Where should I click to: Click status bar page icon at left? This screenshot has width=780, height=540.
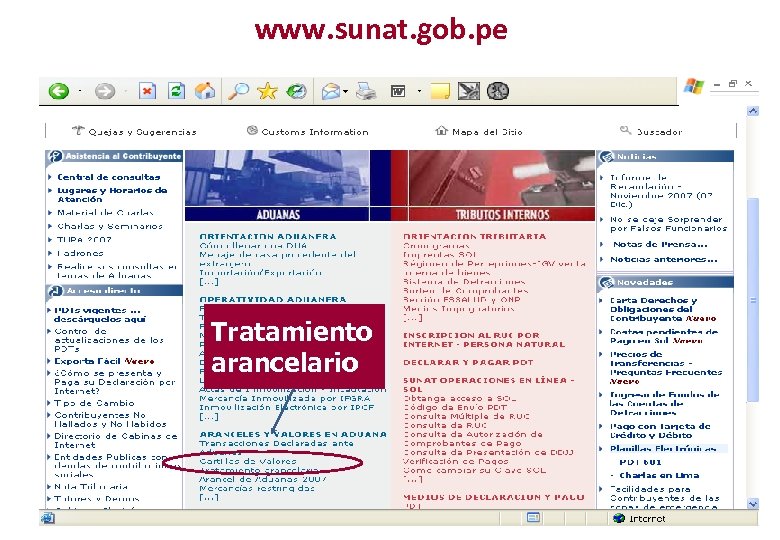(48, 518)
